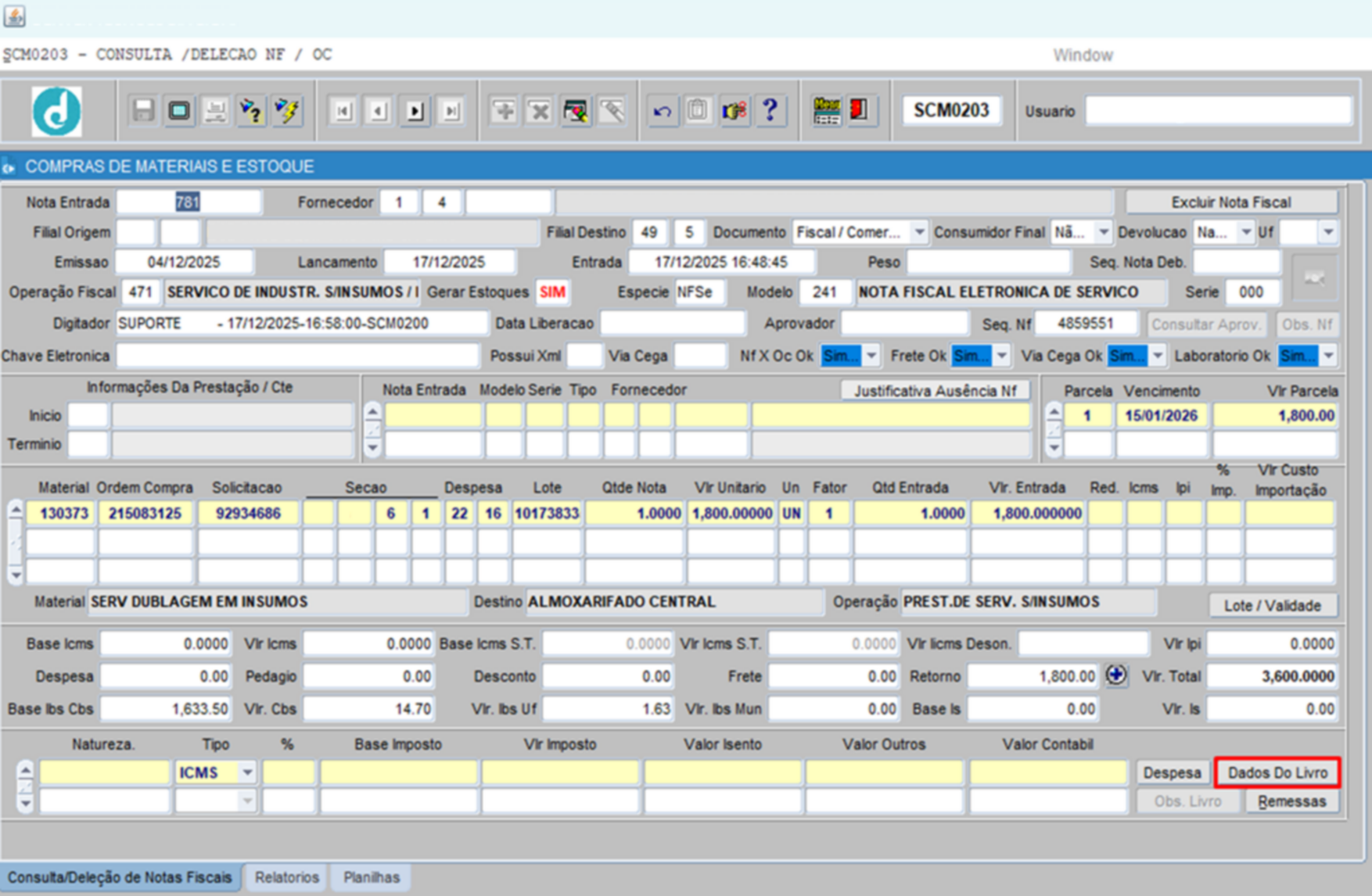The image size is (1372, 896).
Task: Click the Save diskette toolbar icon
Action: click(x=142, y=111)
